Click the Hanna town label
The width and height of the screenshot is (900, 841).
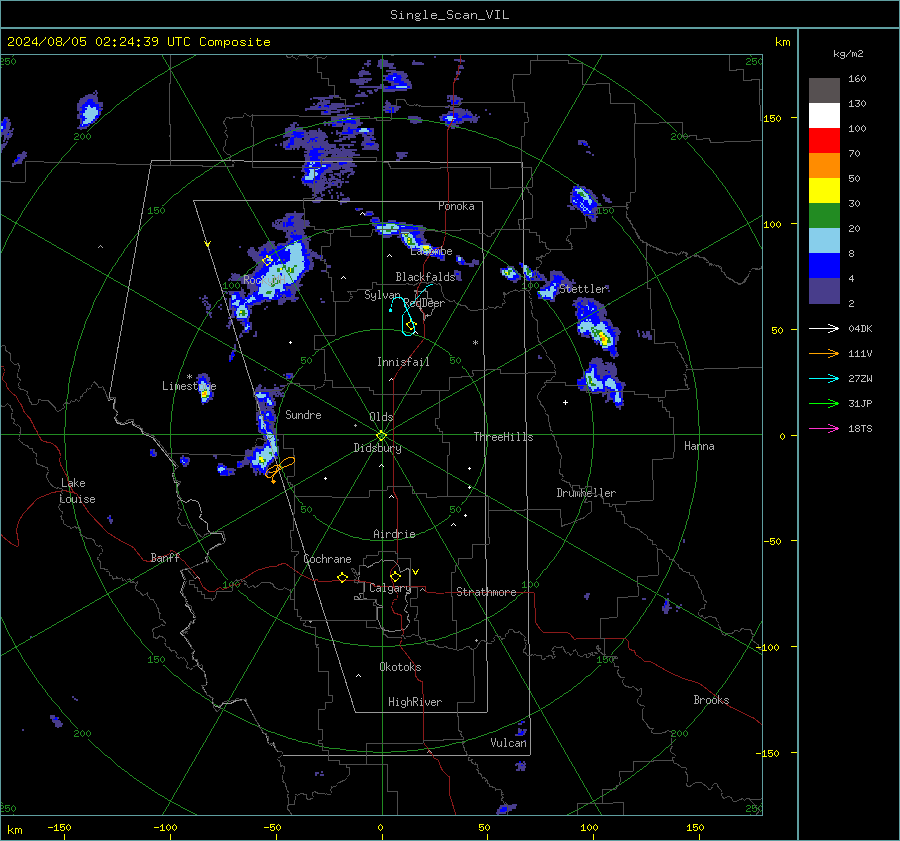pos(699,446)
